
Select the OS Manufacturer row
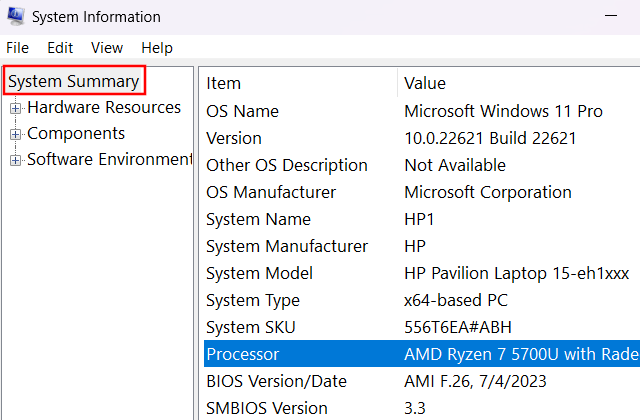click(422, 192)
